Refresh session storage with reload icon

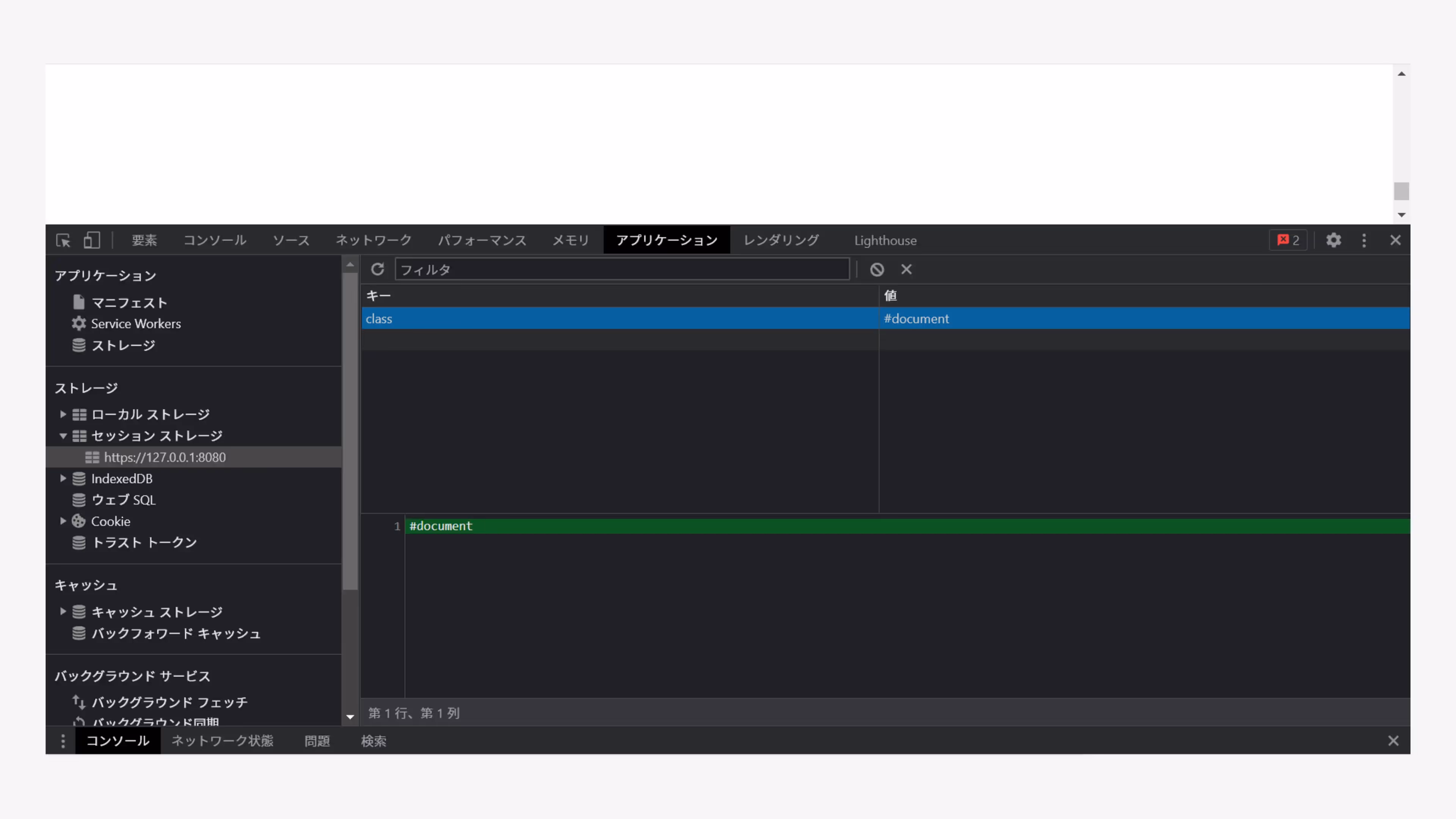(378, 270)
